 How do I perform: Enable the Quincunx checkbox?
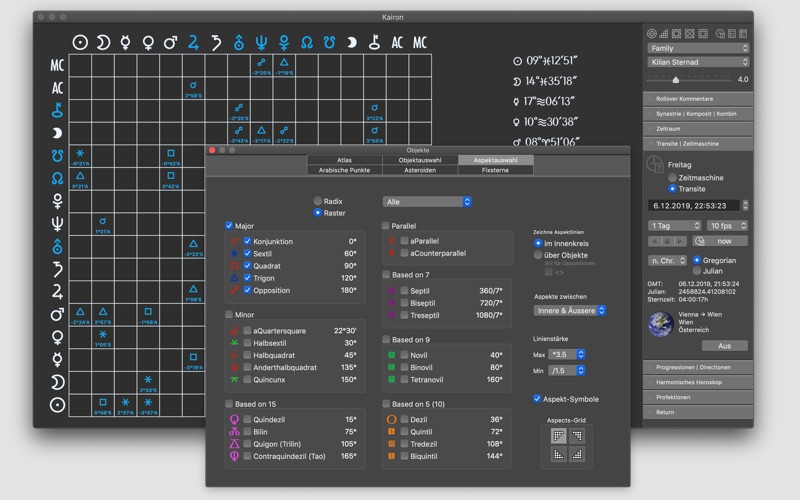(247, 380)
